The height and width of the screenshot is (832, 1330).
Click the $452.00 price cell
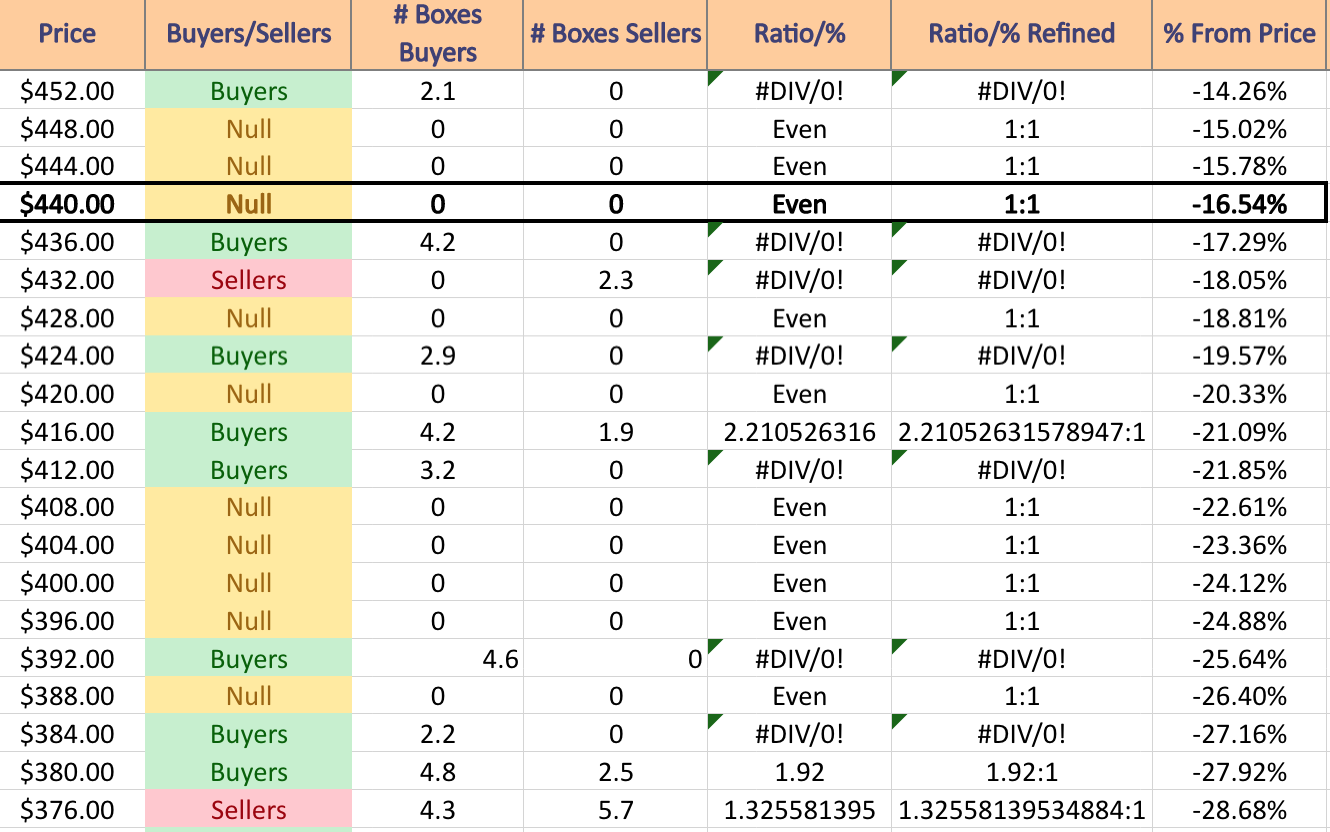click(72, 91)
